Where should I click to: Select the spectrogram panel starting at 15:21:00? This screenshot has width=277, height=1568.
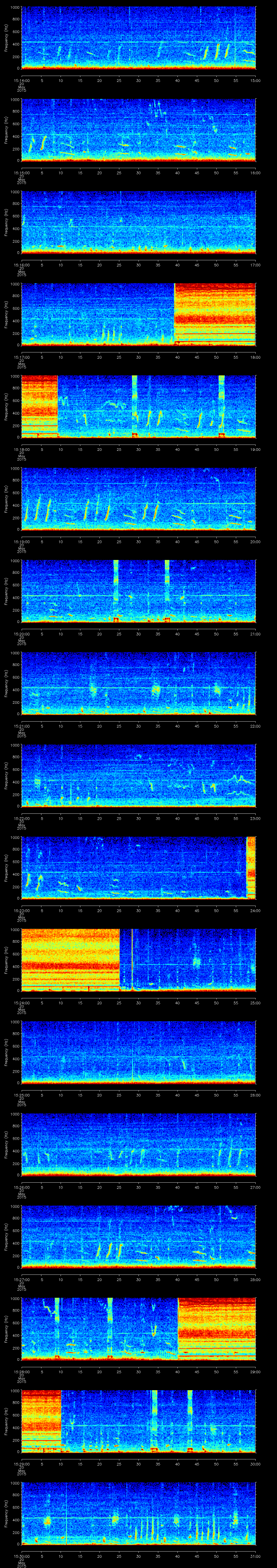138,683
